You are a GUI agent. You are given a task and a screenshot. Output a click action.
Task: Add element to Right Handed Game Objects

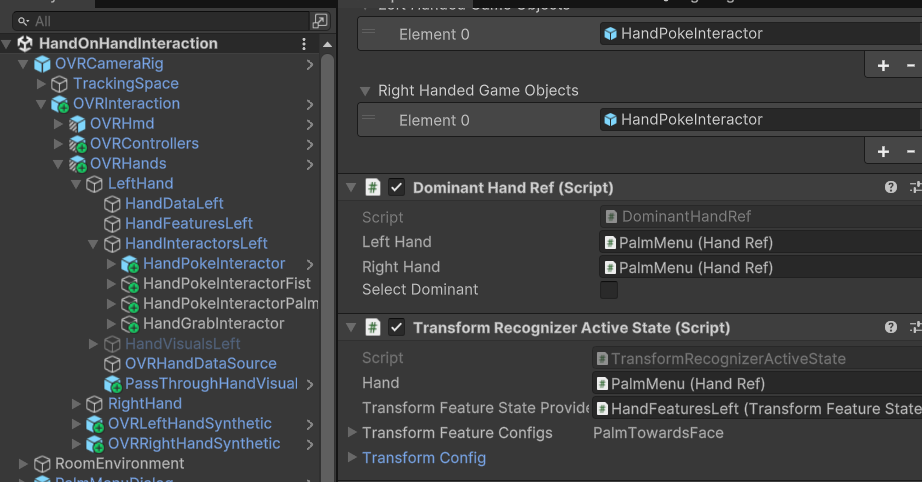(x=883, y=152)
